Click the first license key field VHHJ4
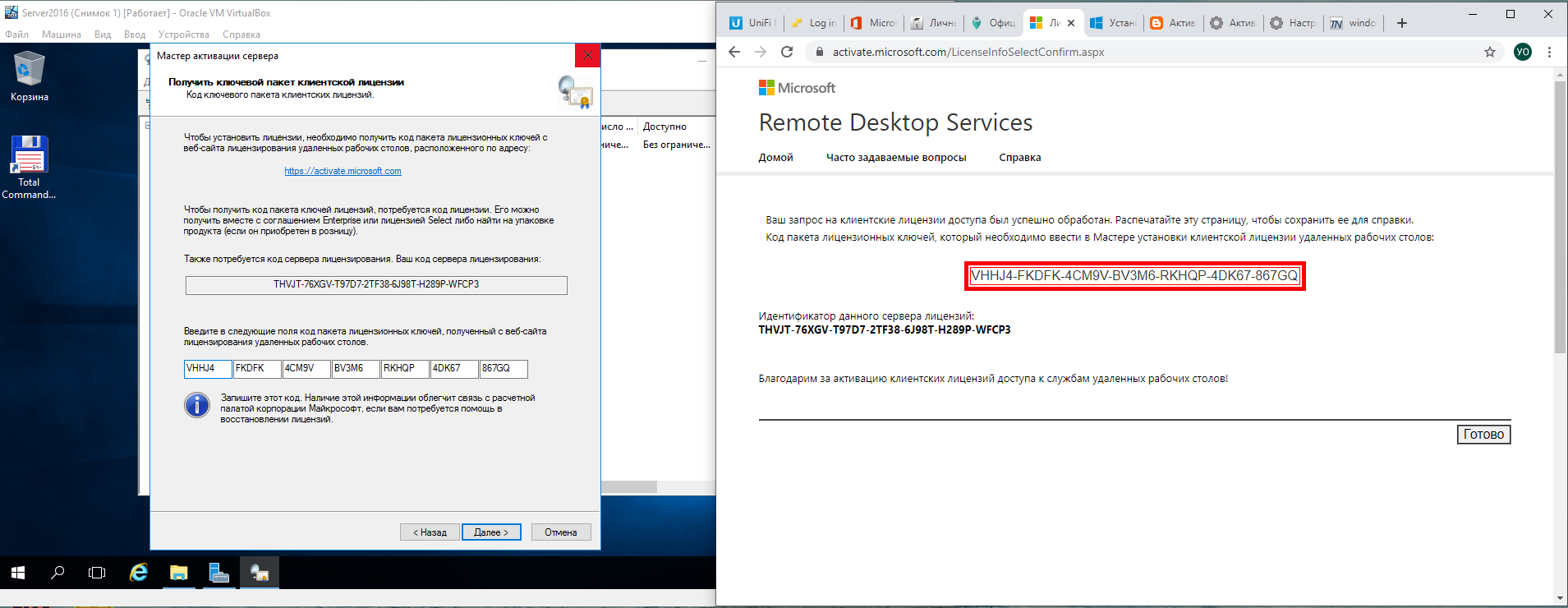Image resolution: width=1568 pixels, height=608 pixels. point(207,369)
